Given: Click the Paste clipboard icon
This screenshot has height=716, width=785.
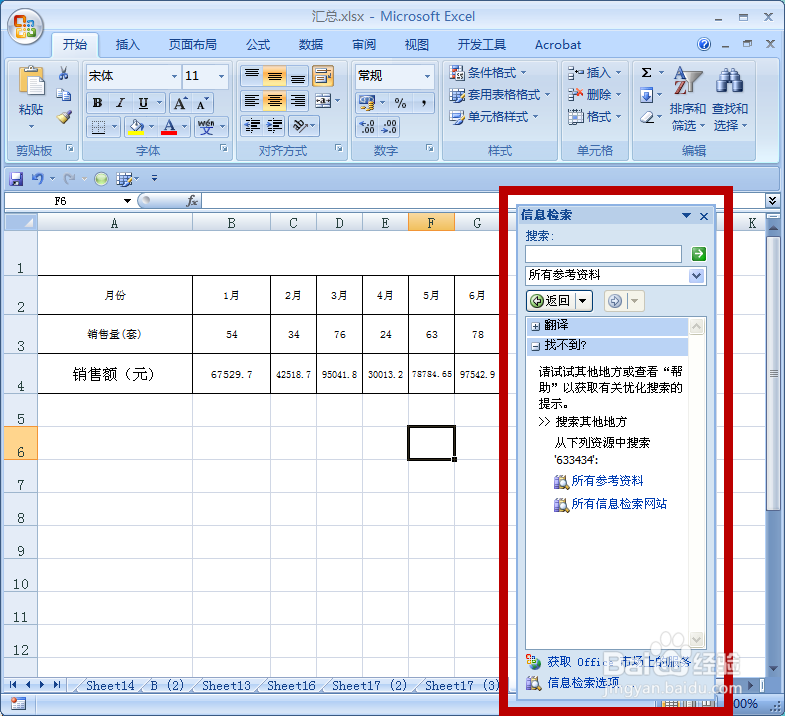Looking at the screenshot, I should (32, 81).
